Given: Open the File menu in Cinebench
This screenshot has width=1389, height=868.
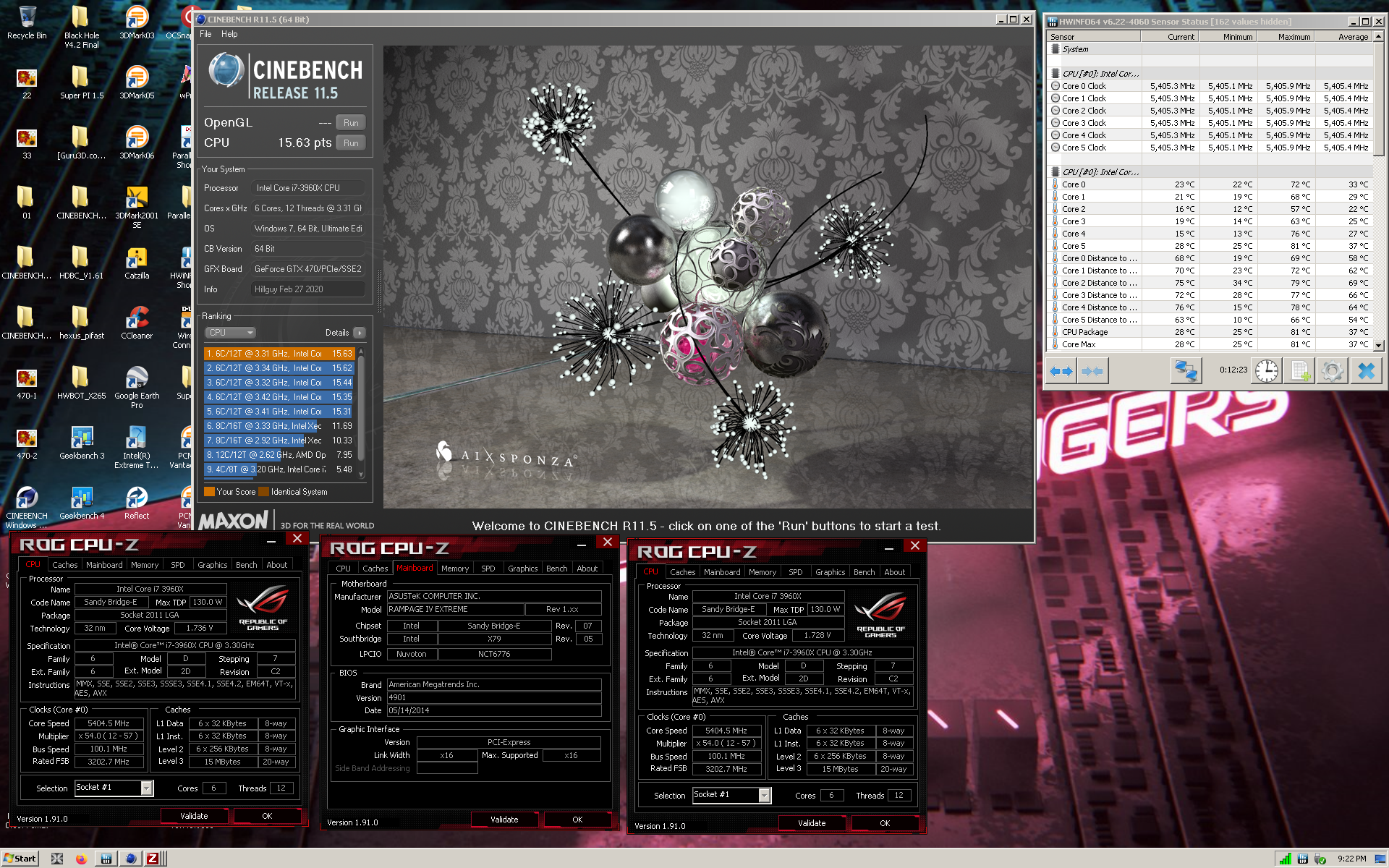Looking at the screenshot, I should [x=205, y=34].
